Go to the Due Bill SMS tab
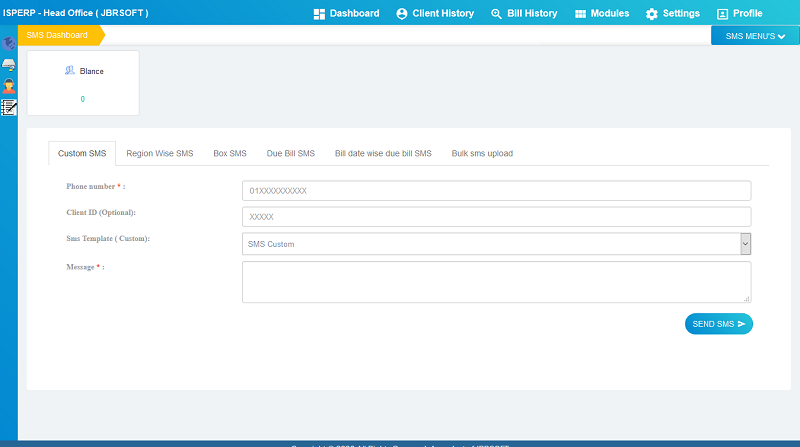This screenshot has height=447, width=800. click(291, 153)
